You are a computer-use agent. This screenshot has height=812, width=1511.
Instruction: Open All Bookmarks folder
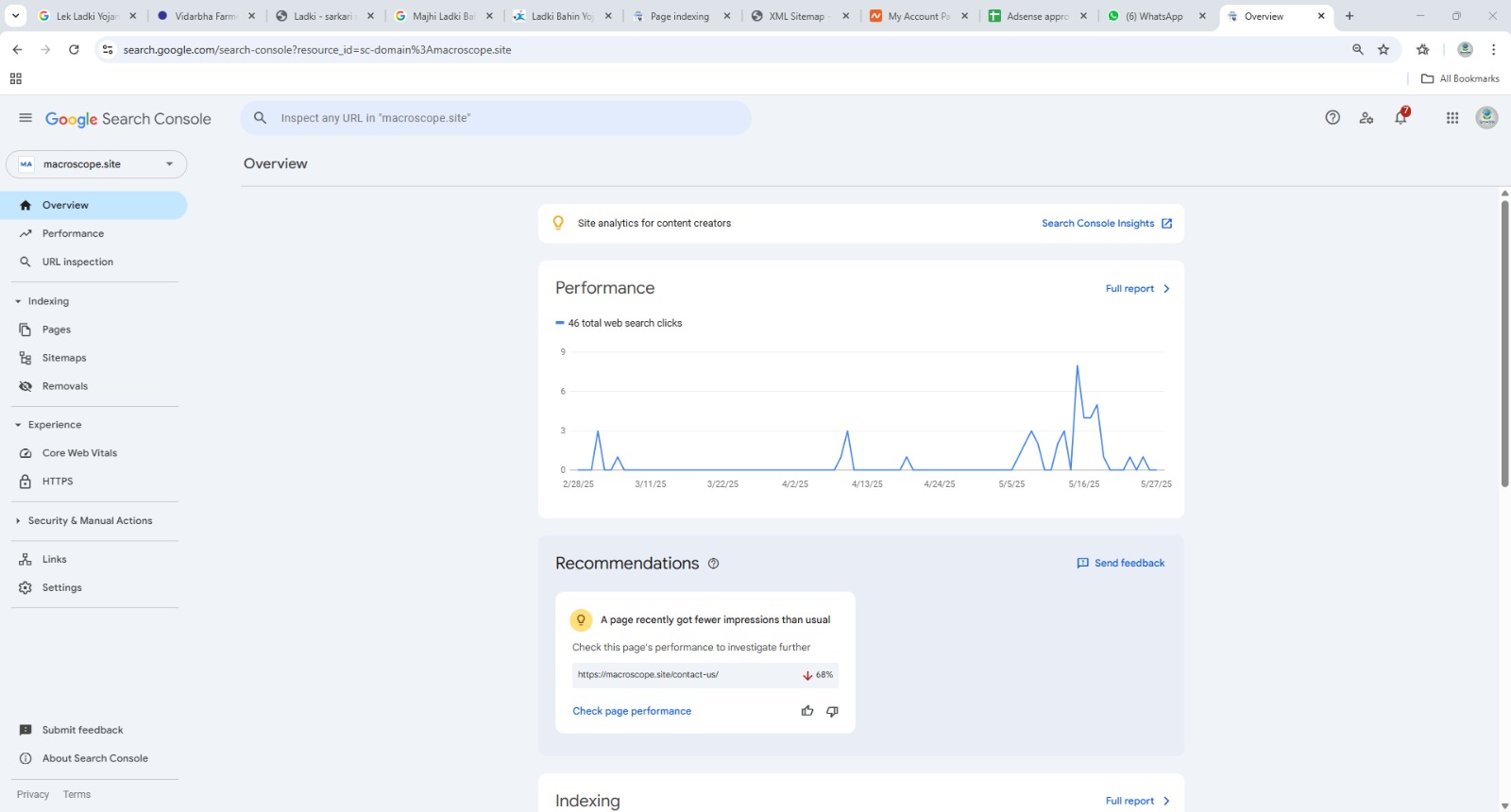coord(1460,78)
